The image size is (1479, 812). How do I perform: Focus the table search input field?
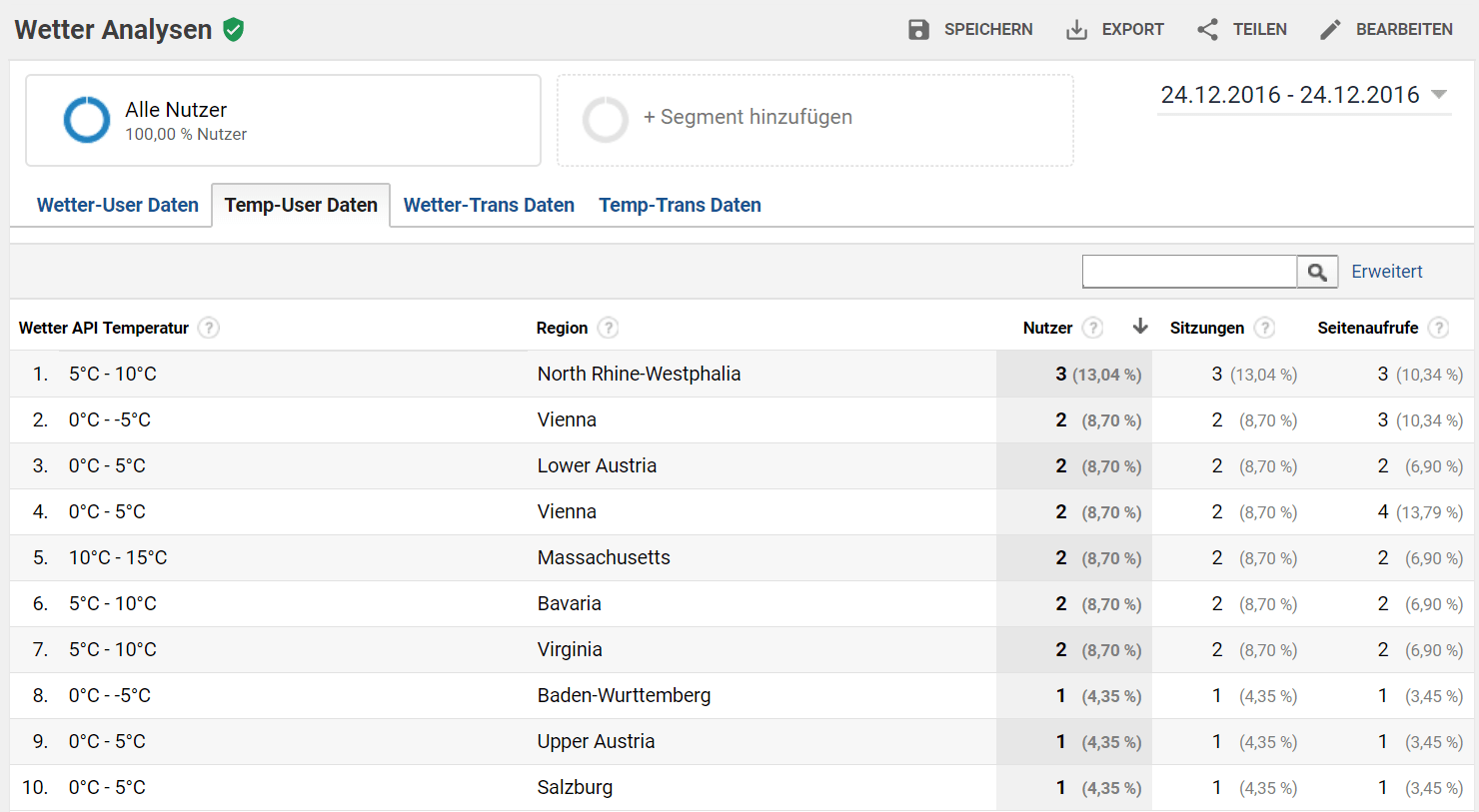(1189, 272)
